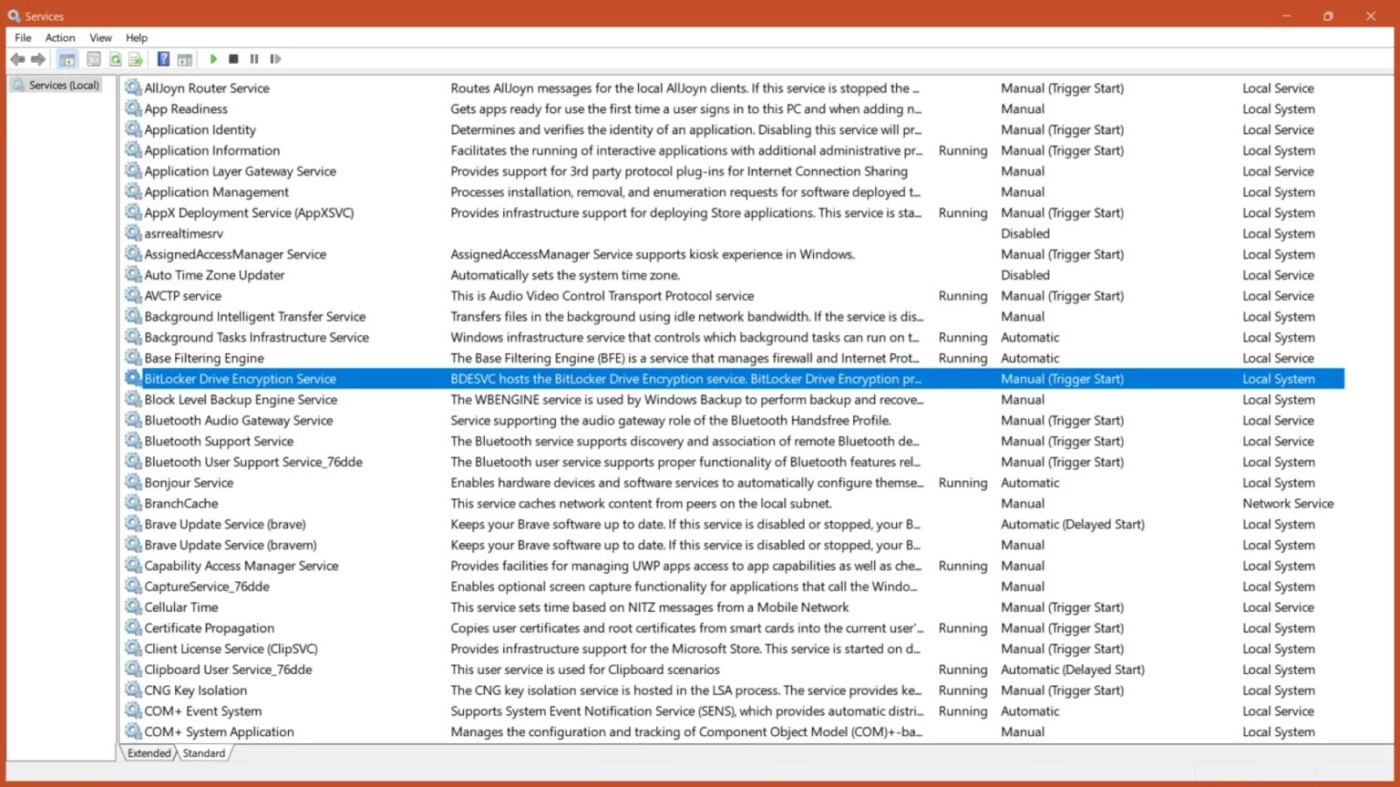
Task: Click gear icon beside Certificate Propagation
Action: click(x=133, y=628)
